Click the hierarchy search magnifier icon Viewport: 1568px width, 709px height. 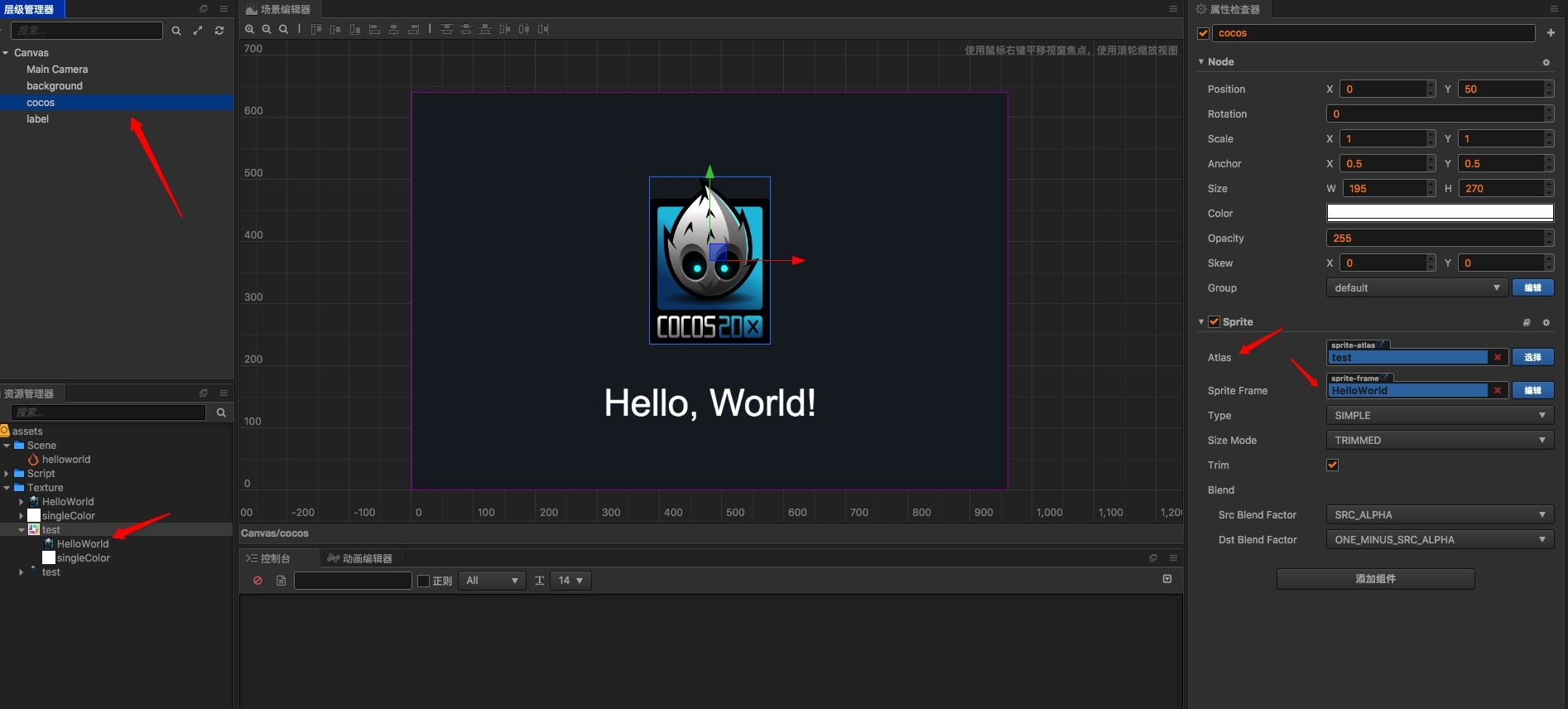[176, 31]
